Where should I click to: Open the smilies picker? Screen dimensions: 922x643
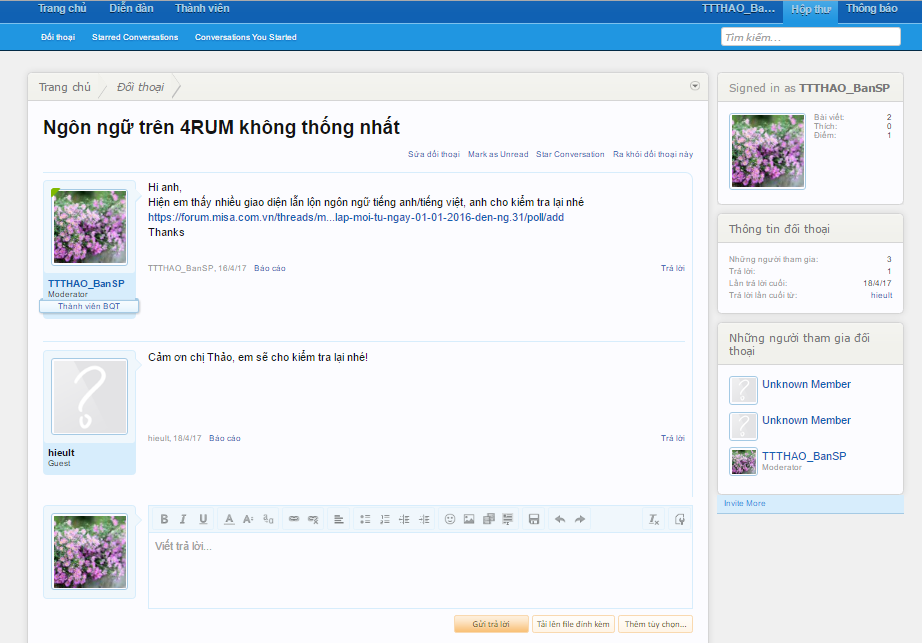450,519
